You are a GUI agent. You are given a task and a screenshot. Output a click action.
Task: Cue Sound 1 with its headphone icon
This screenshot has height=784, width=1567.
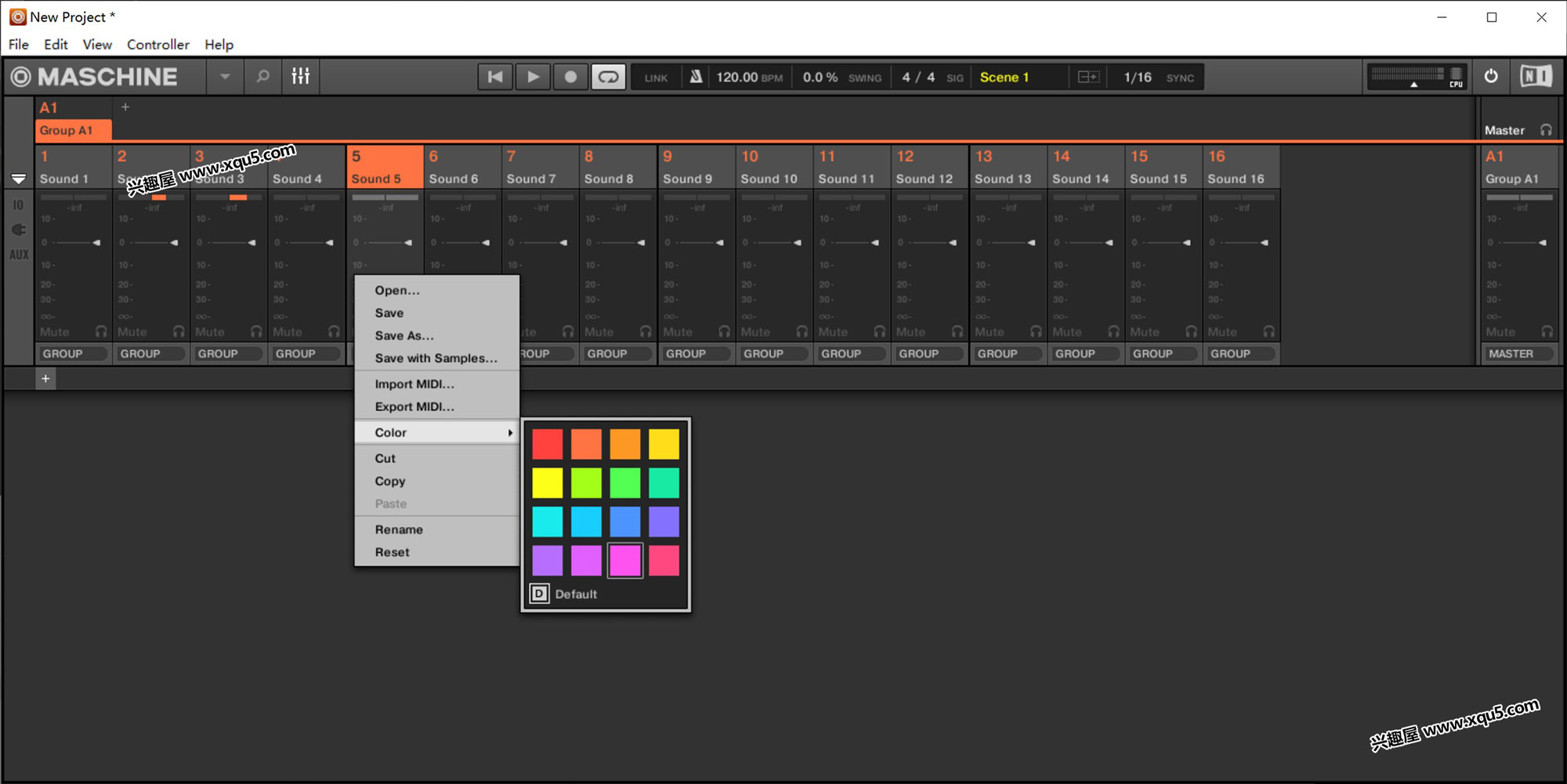101,332
